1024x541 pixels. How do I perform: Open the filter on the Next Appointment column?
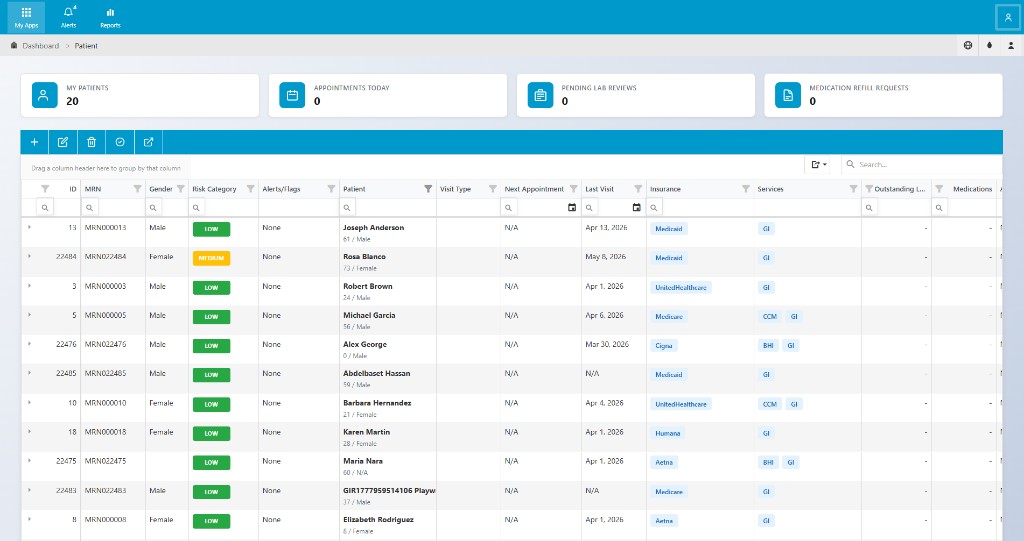pyautogui.click(x=573, y=189)
